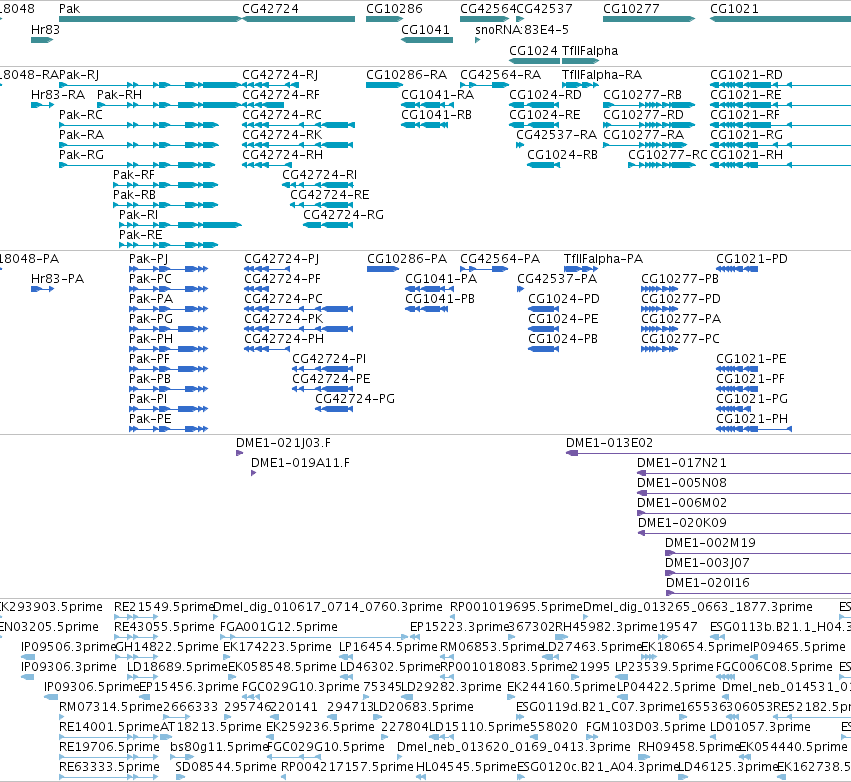This screenshot has height=782, width=851.
Task: Click the CG1041 gene label
Action: tap(426, 30)
